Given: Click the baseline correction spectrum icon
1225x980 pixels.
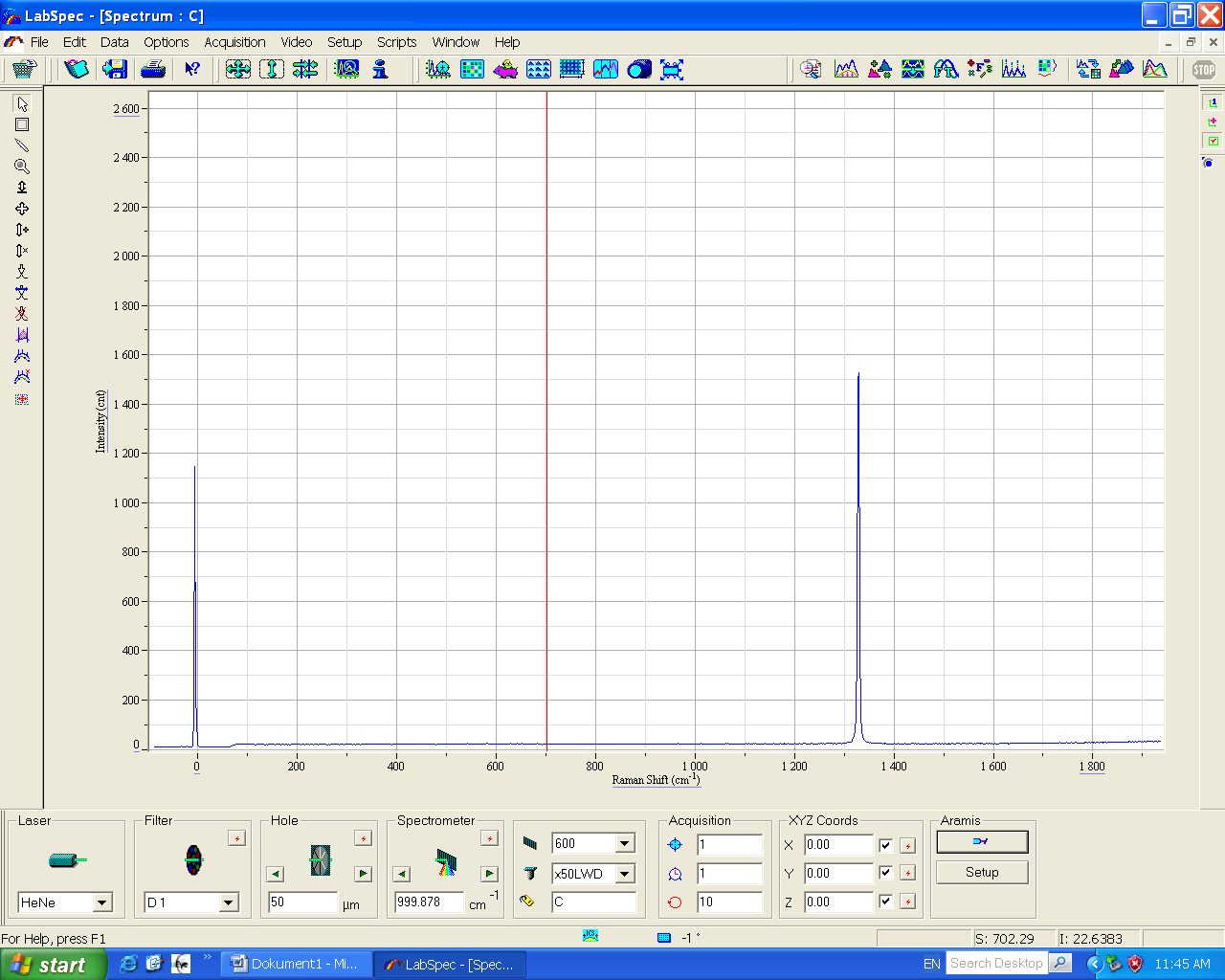Looking at the screenshot, I should point(846,69).
